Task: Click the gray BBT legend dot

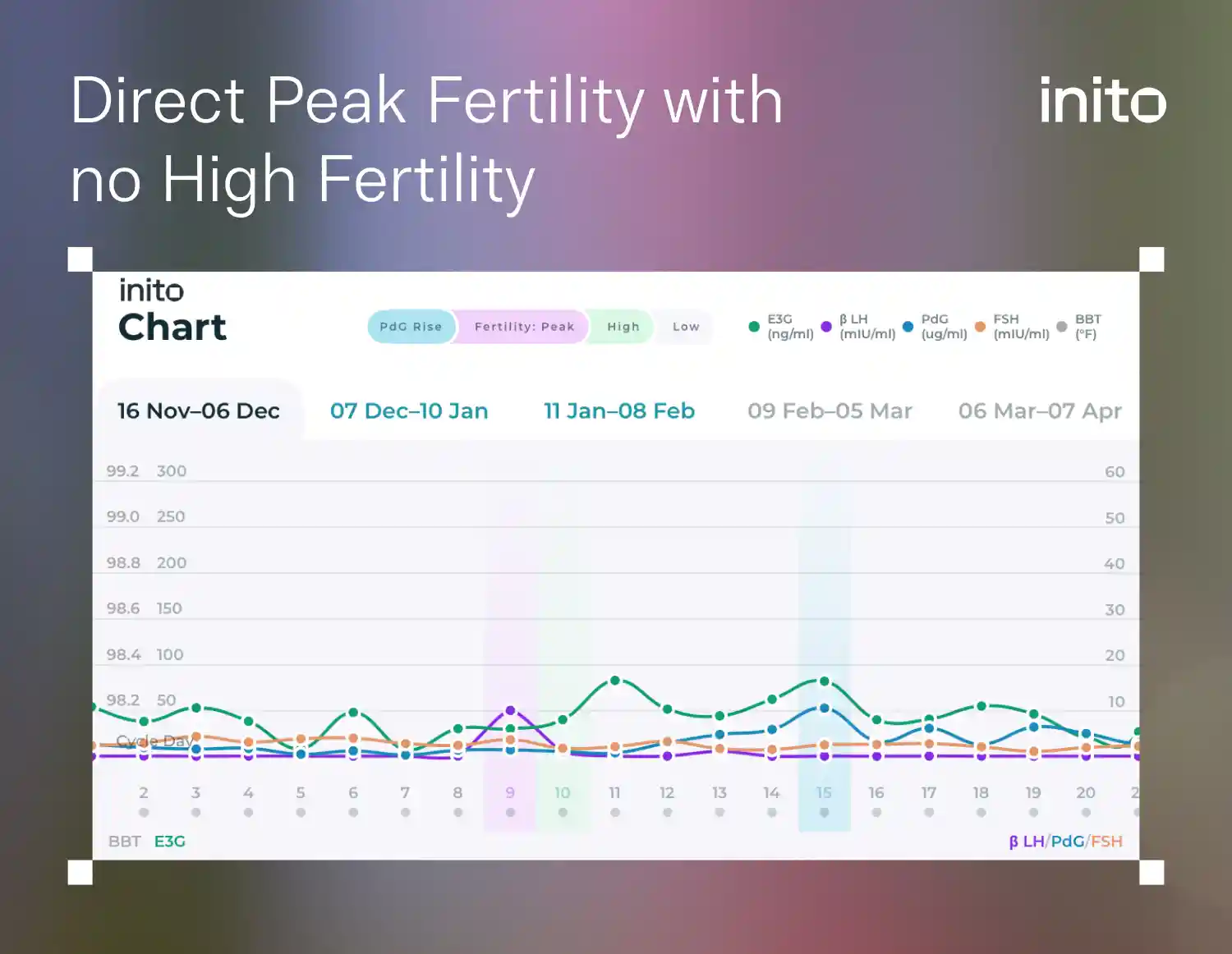Action: tap(1061, 327)
